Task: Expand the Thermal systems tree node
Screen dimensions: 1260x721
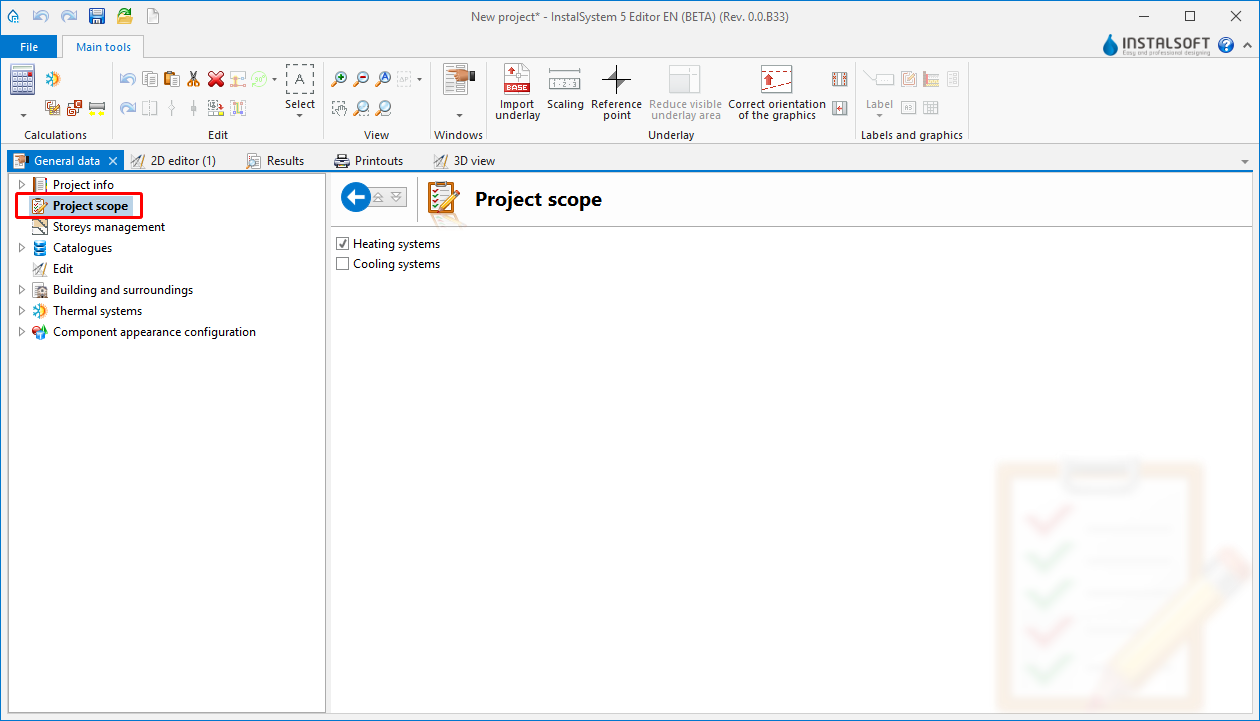Action: 22,311
